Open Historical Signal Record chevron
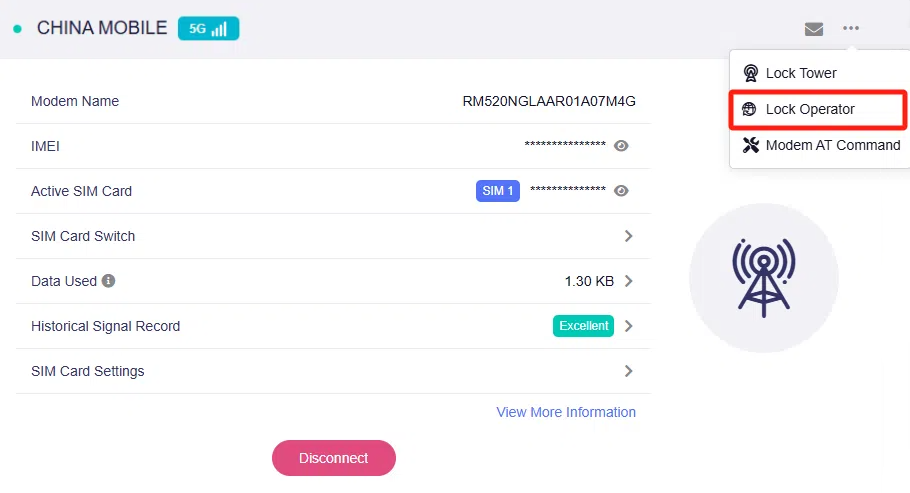Viewport: 910px width, 493px height. tap(629, 326)
